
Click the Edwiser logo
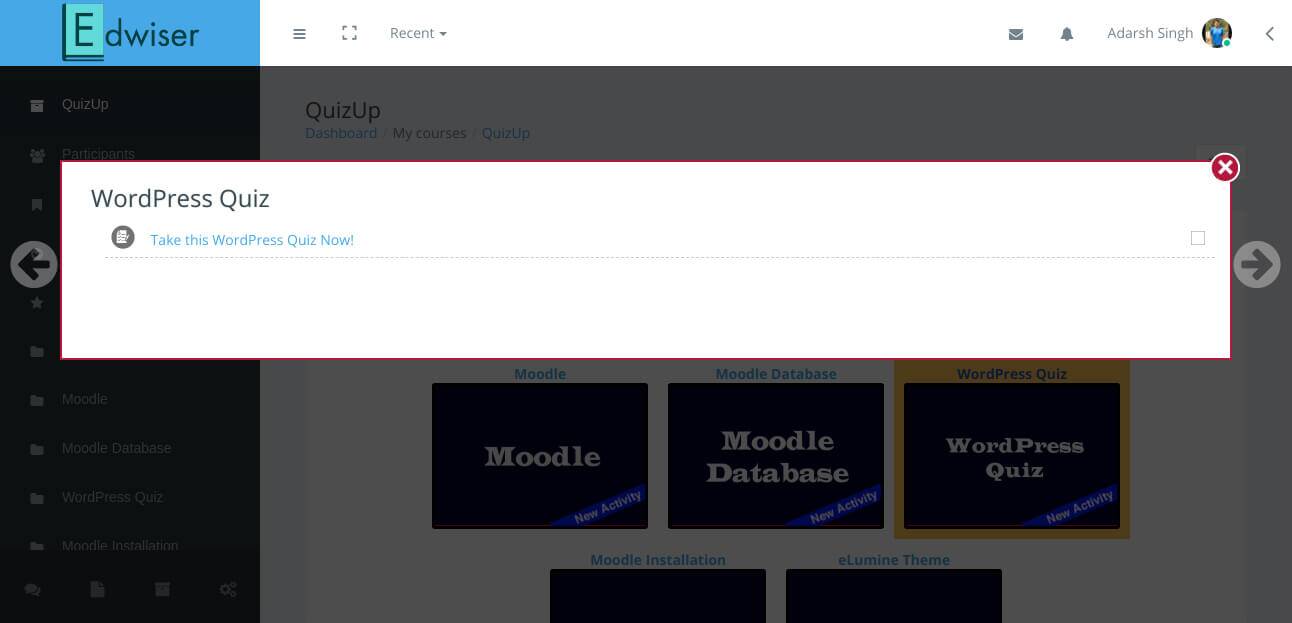(x=130, y=33)
